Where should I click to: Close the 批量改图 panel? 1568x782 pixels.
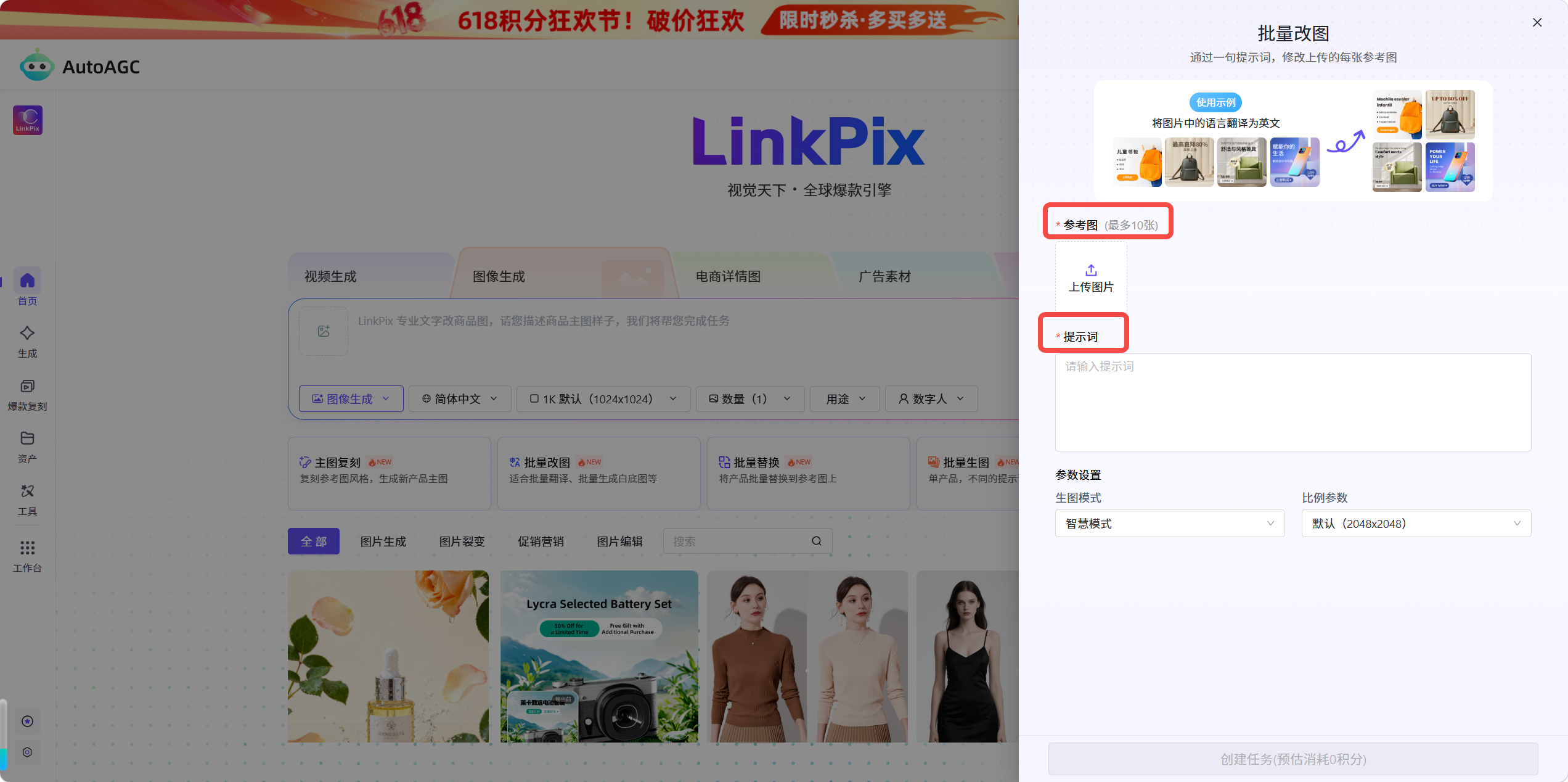1537,22
